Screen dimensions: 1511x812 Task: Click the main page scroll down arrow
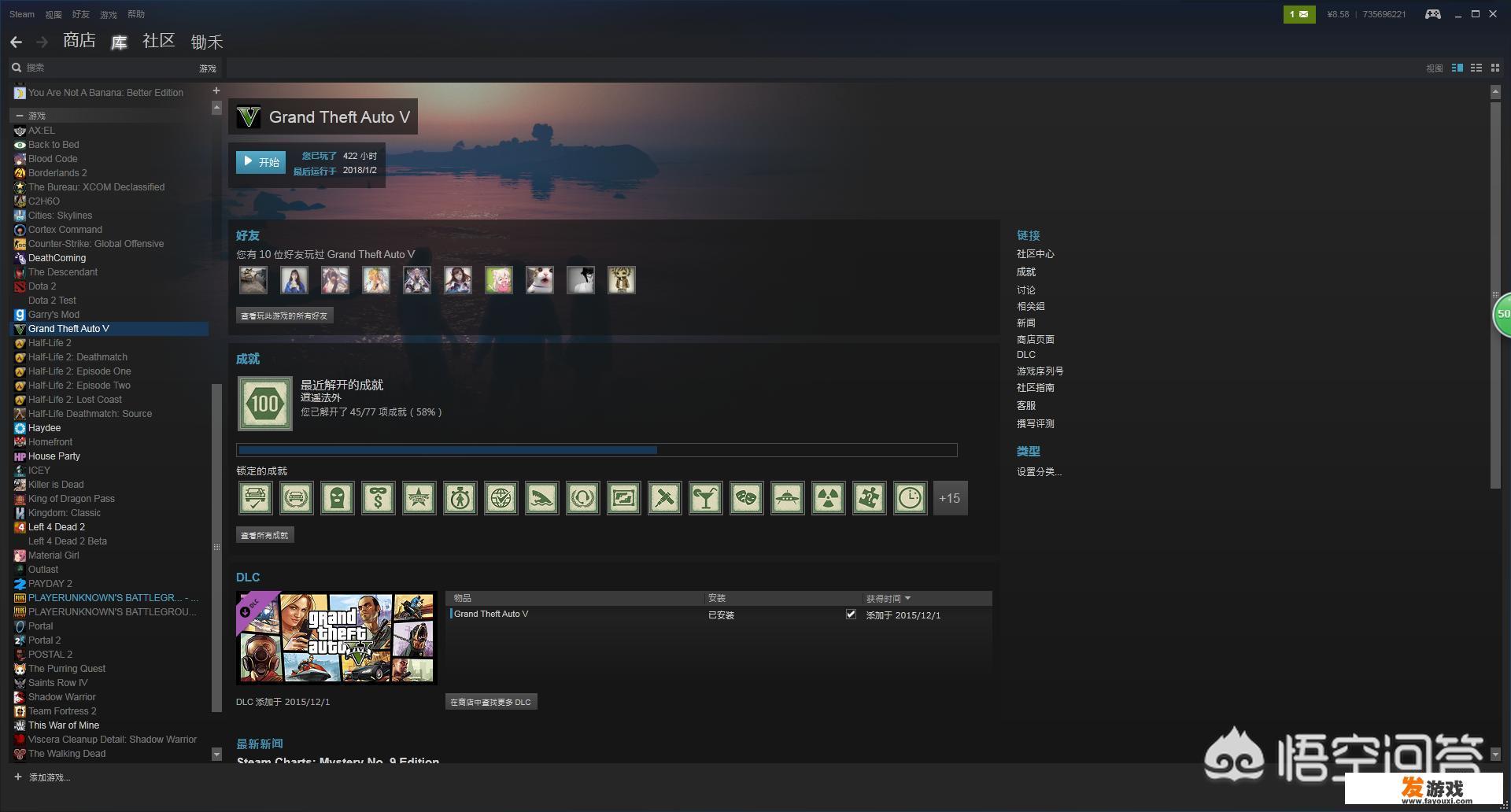click(x=1495, y=755)
